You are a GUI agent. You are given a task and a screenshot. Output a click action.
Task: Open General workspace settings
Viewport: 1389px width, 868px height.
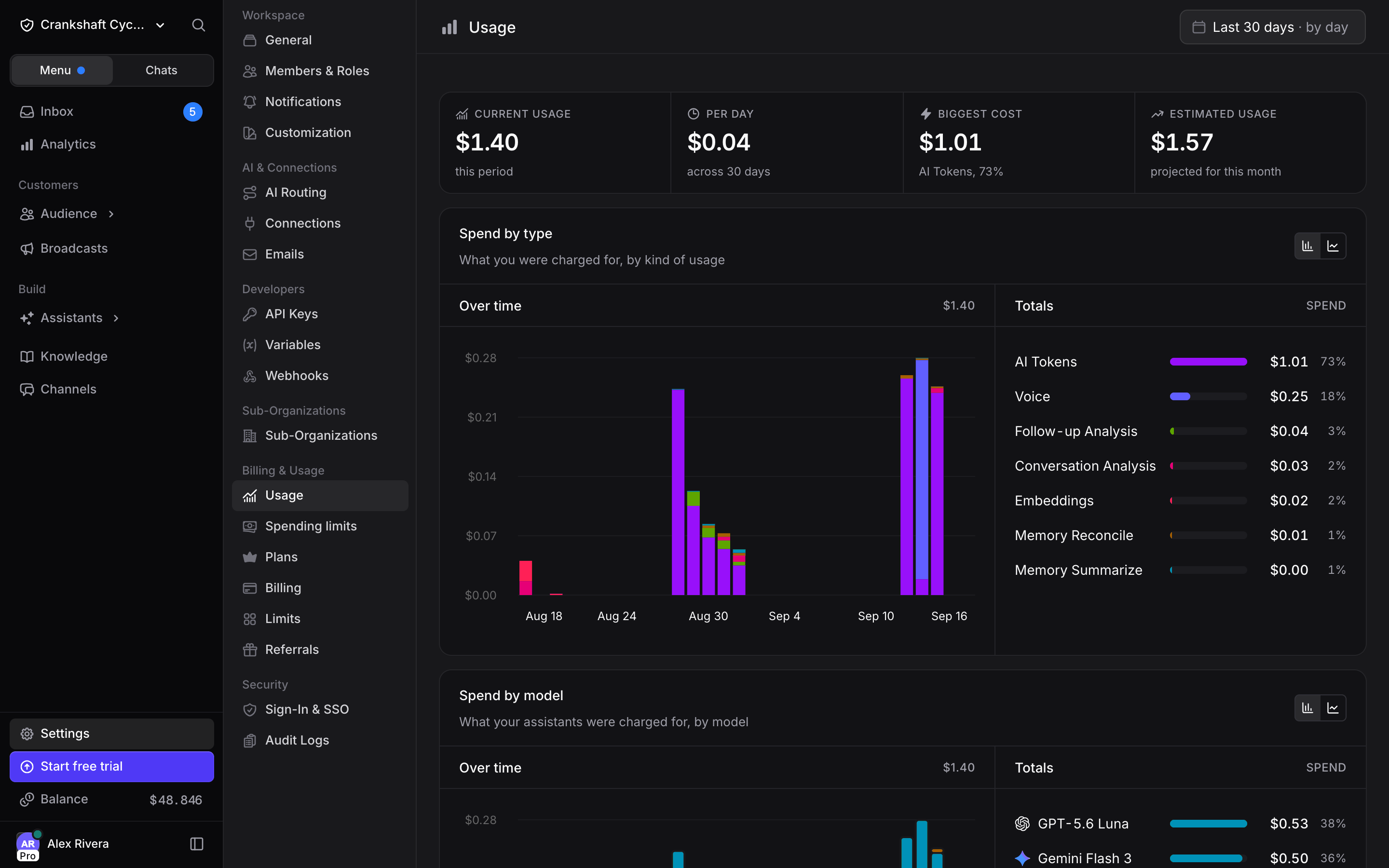tap(320, 40)
